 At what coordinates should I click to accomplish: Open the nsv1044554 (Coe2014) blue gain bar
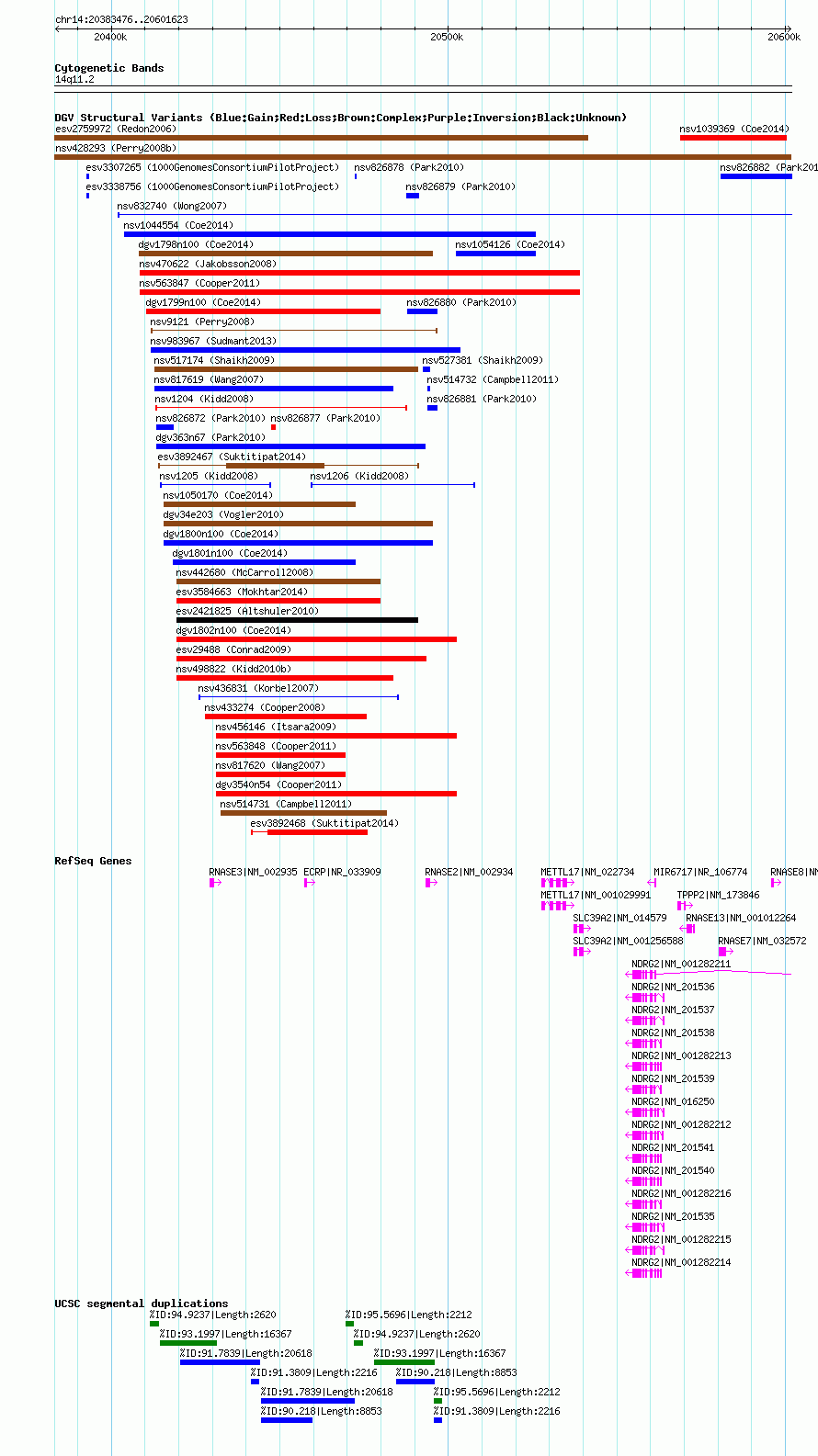click(x=330, y=234)
